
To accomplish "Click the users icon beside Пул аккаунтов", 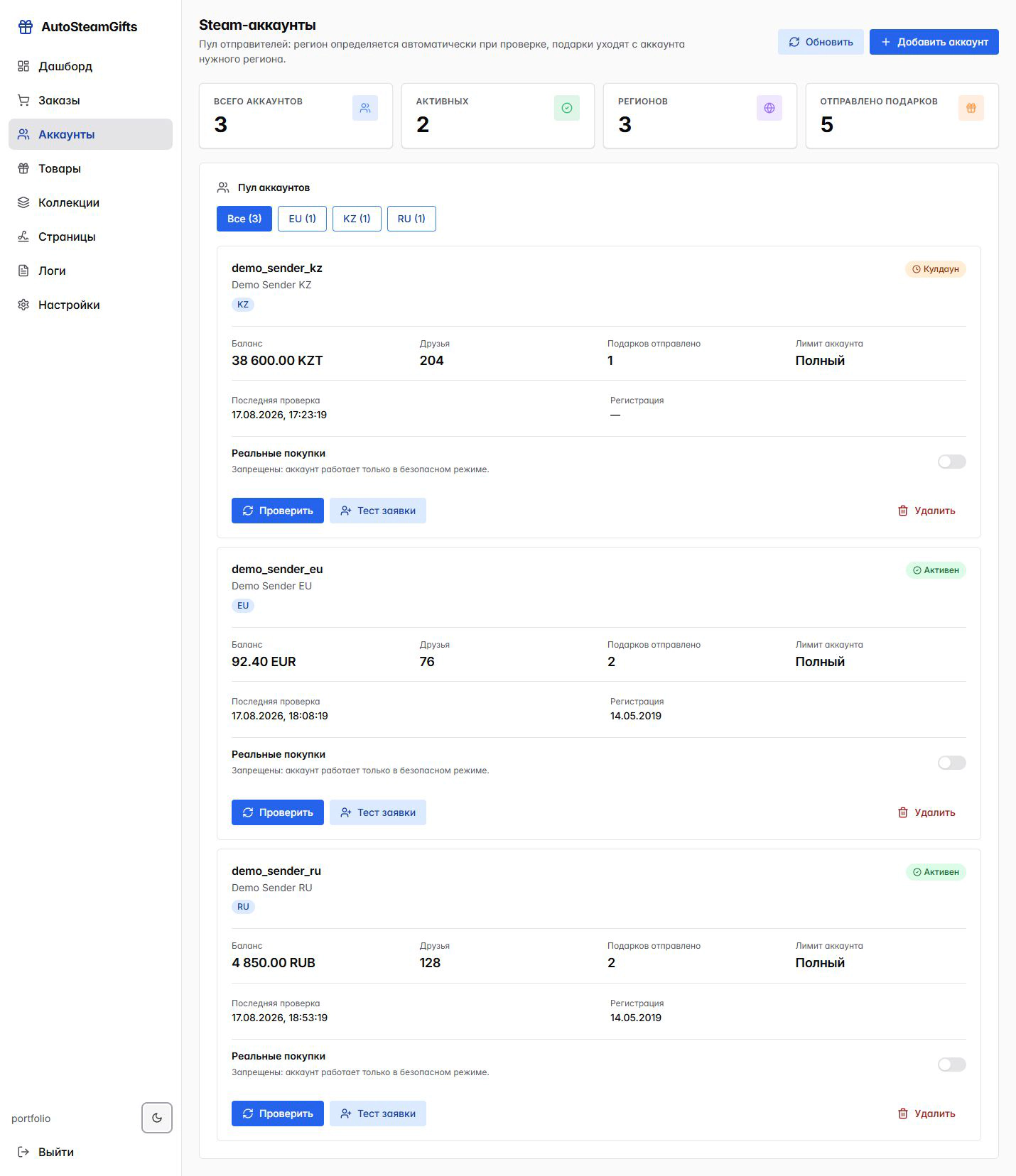I will [223, 187].
